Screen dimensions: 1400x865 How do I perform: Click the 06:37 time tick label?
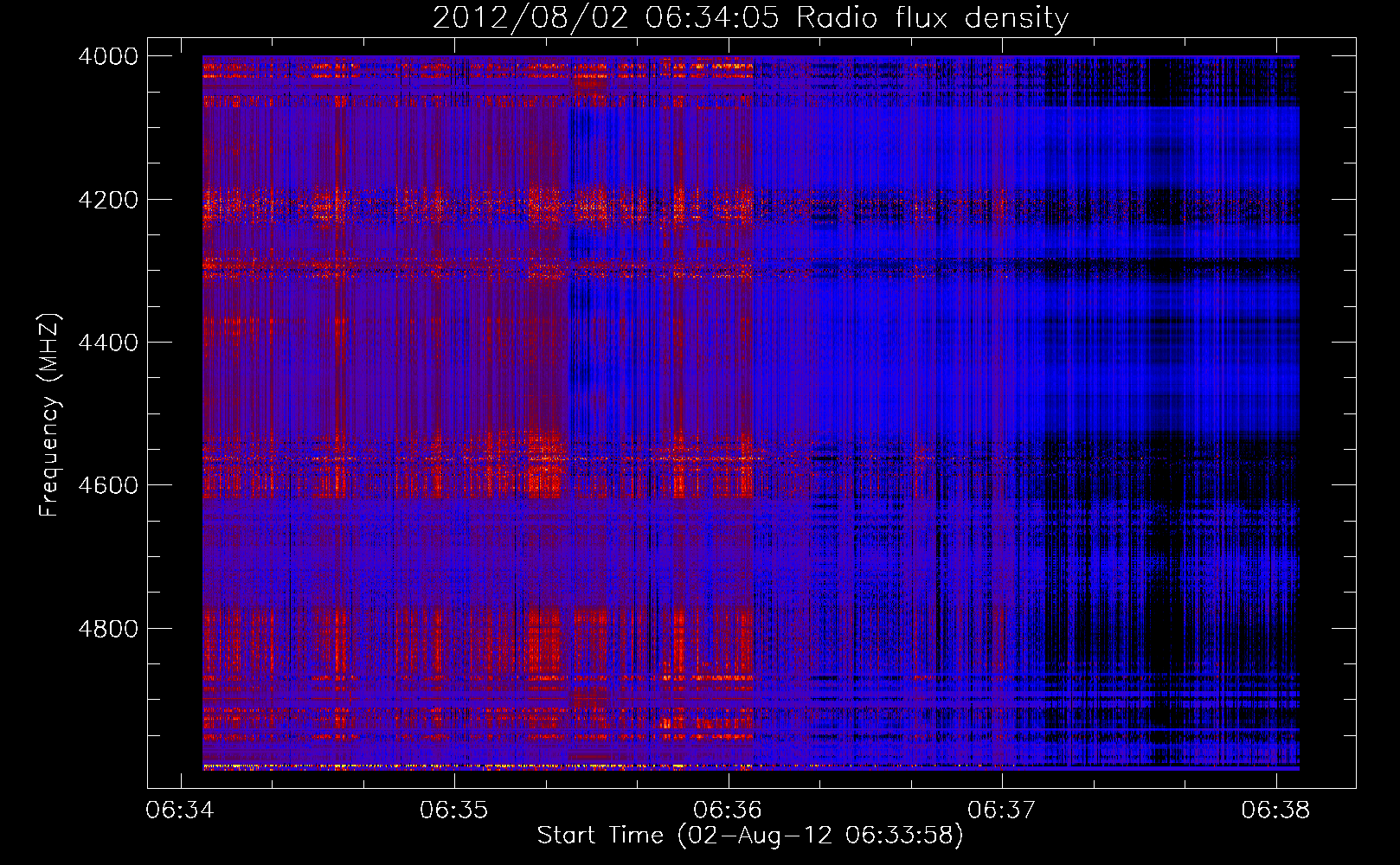click(1002, 811)
